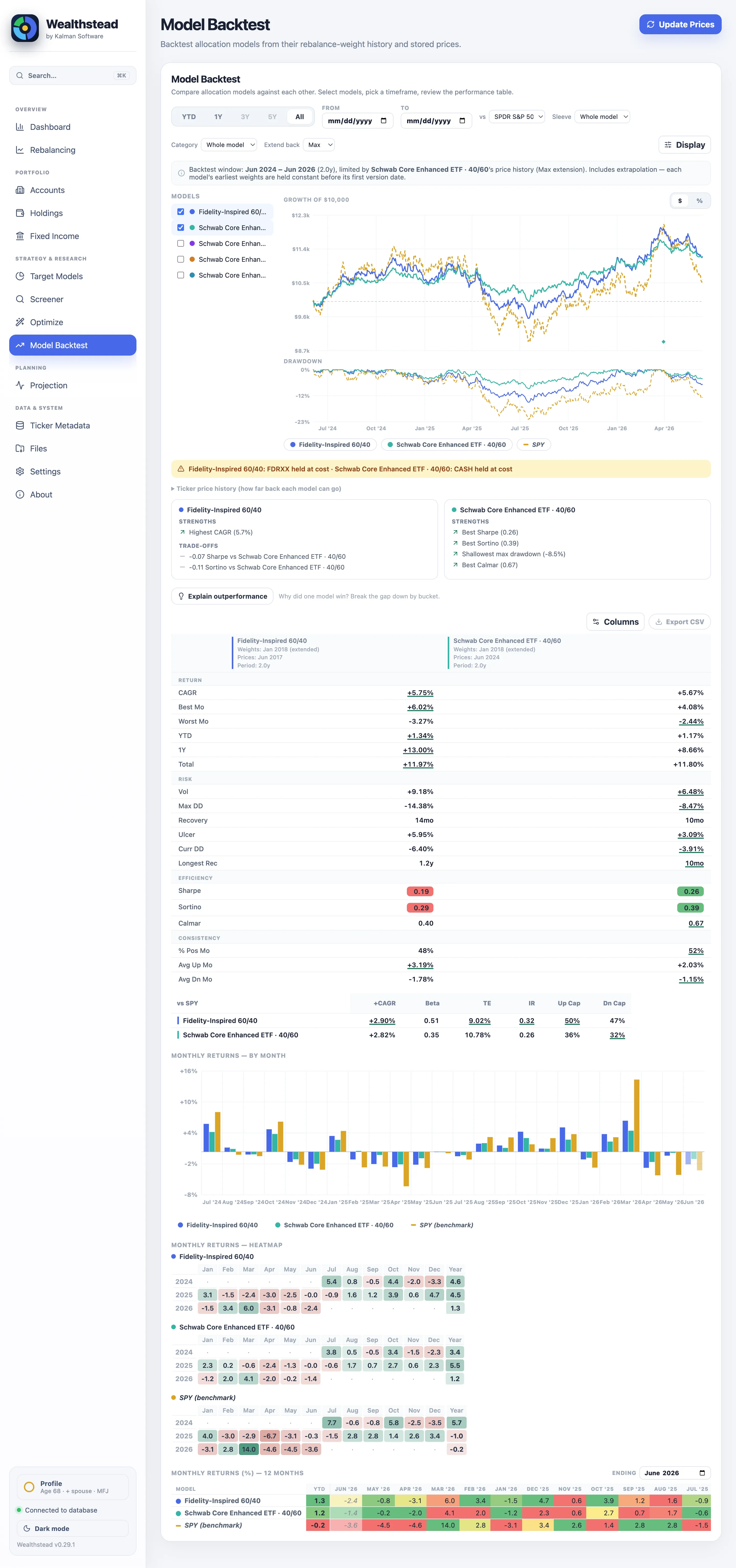Click the Holdings wallet icon

coord(20,213)
